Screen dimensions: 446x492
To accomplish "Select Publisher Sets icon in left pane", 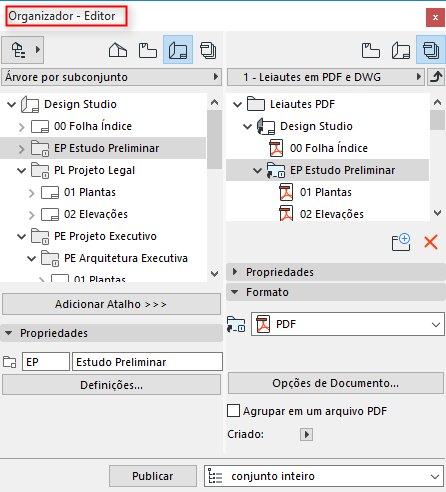I will [x=208, y=50].
